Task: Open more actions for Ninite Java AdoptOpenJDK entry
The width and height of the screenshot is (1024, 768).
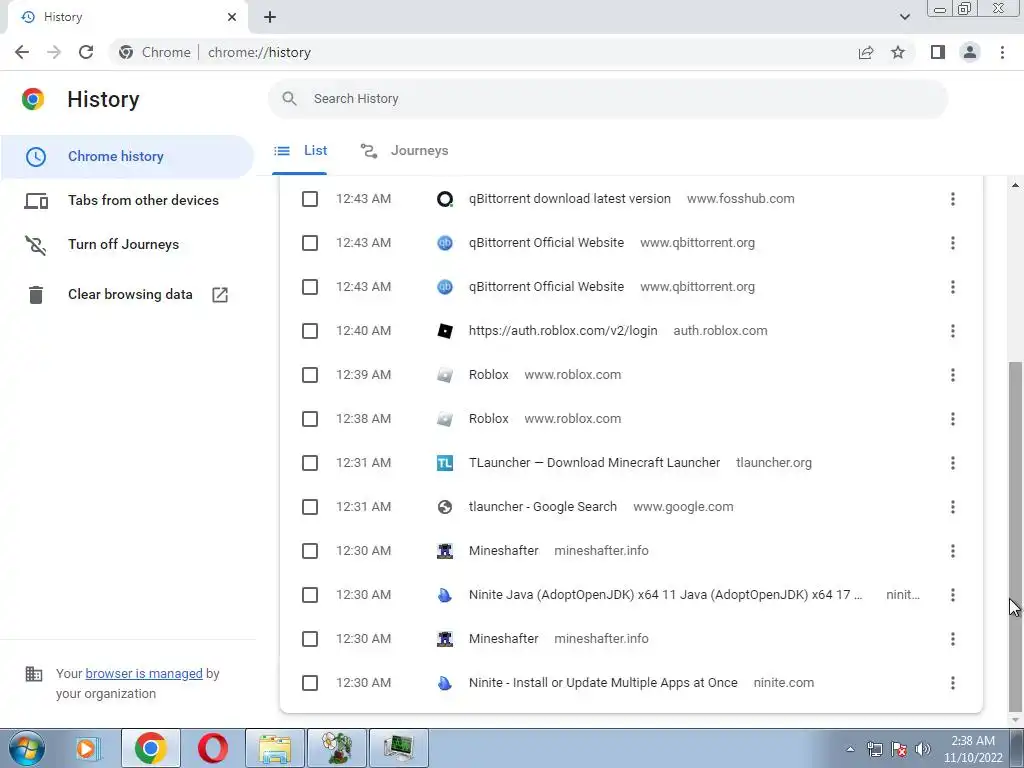Action: 953,595
